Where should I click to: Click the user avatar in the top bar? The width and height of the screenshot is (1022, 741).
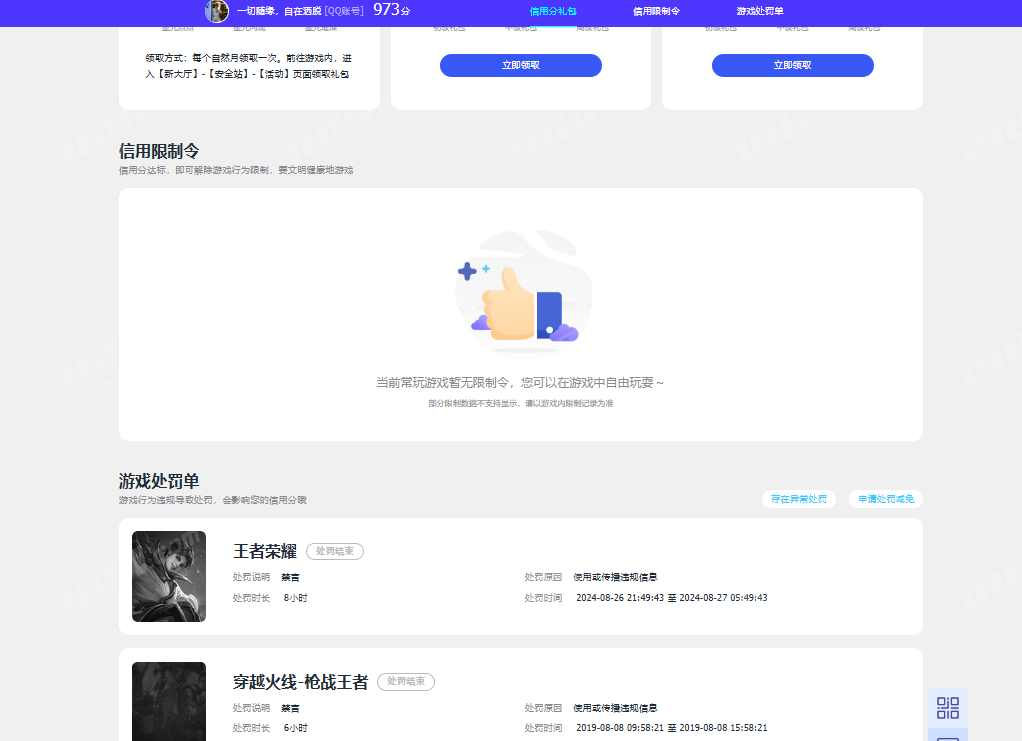(x=217, y=11)
